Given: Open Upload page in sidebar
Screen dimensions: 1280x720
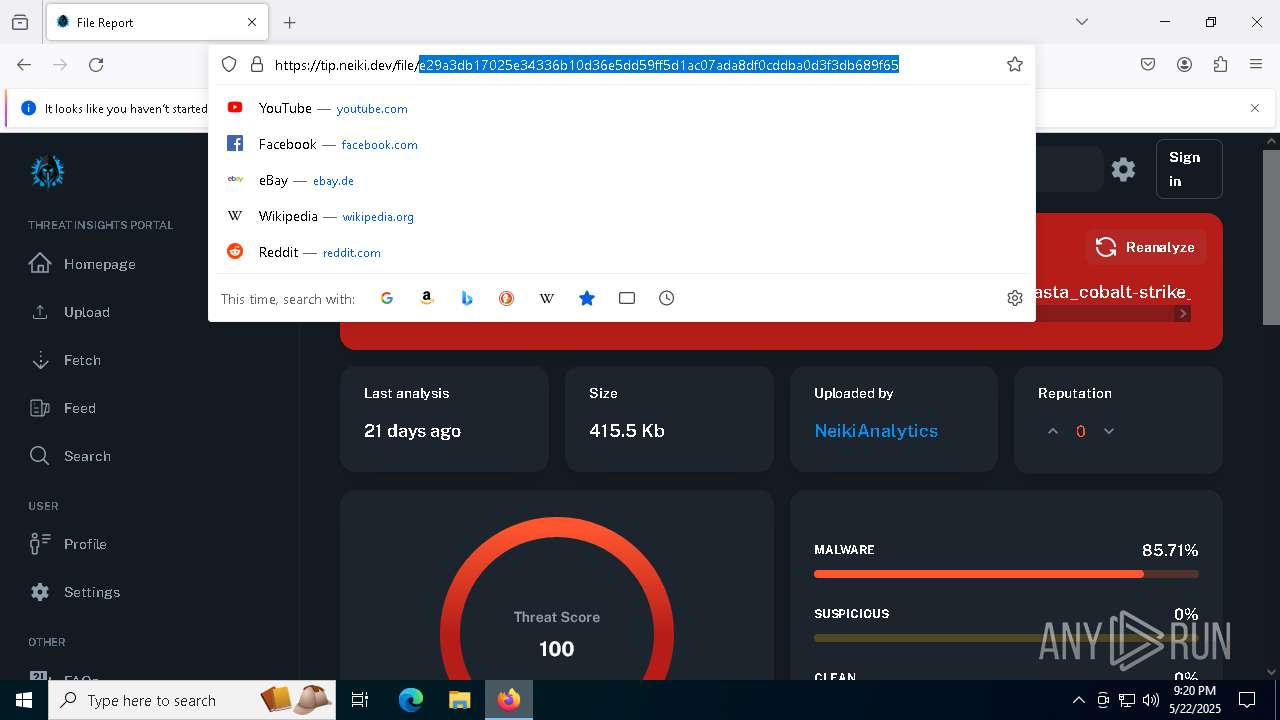Looking at the screenshot, I should point(70,312).
